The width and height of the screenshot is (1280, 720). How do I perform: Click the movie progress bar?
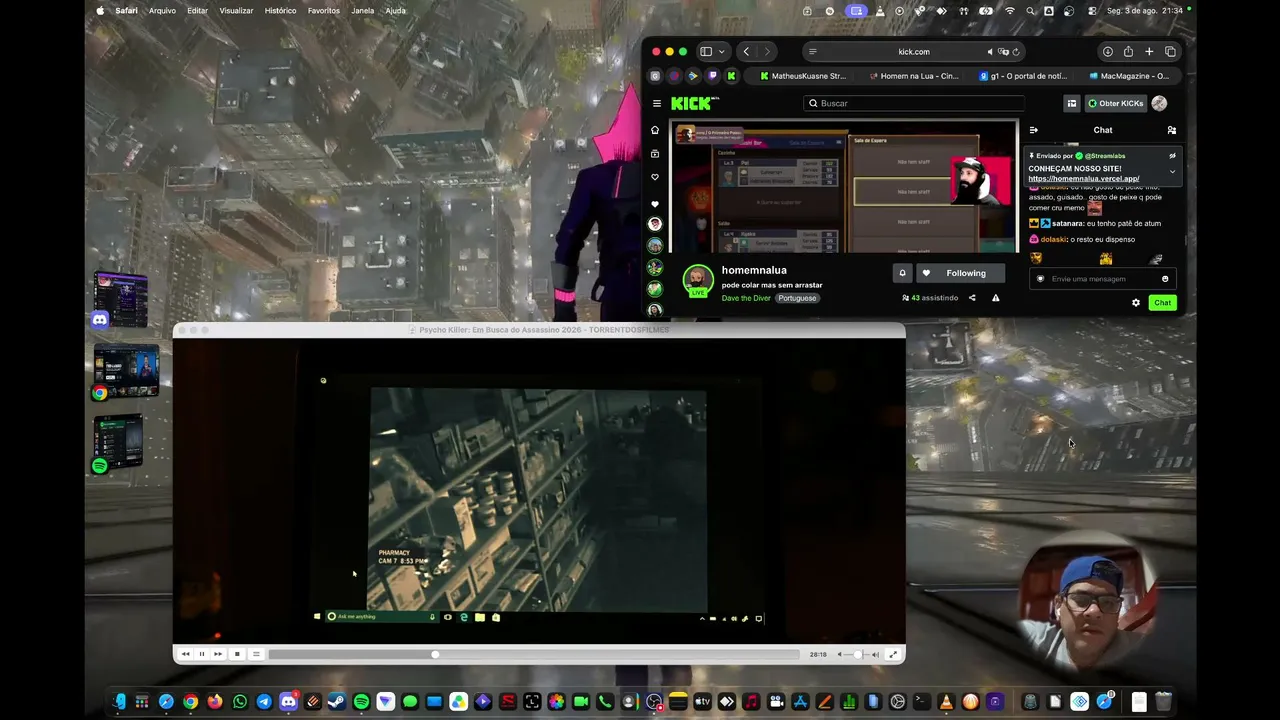click(535, 654)
